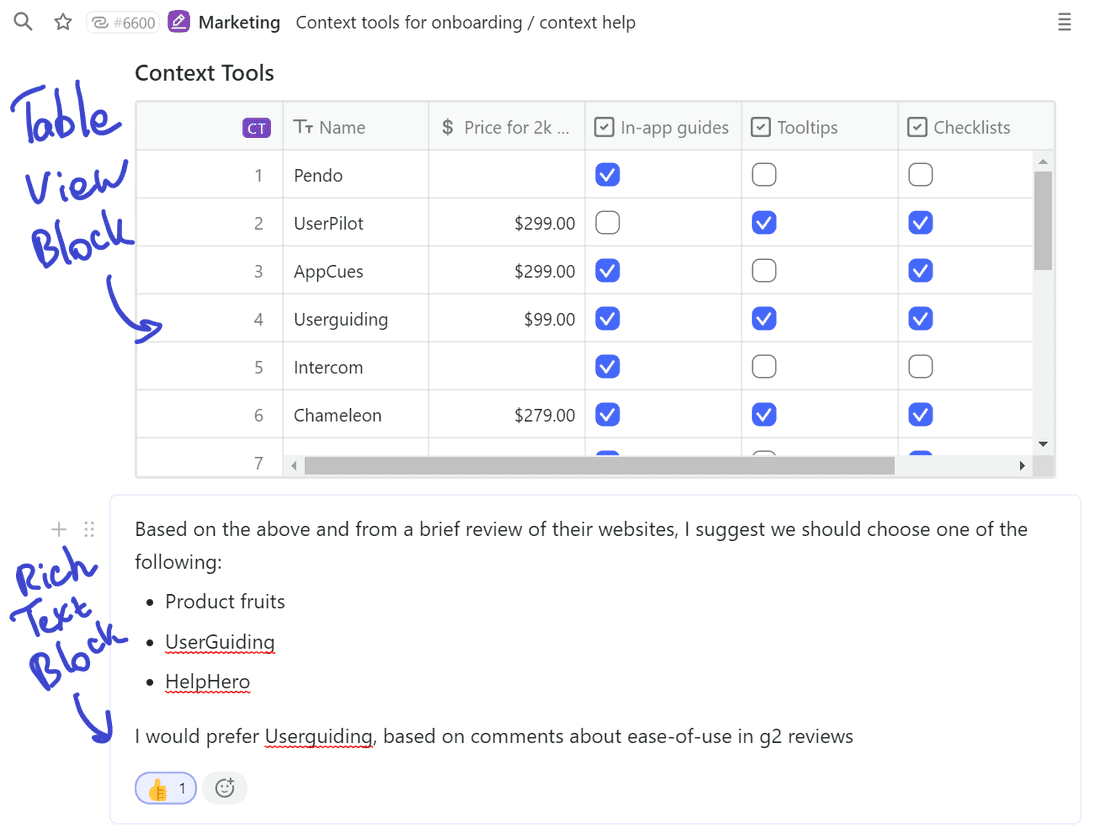1100x838 pixels.
Task: Check the Checklists box for Intercom
Action: [920, 366]
